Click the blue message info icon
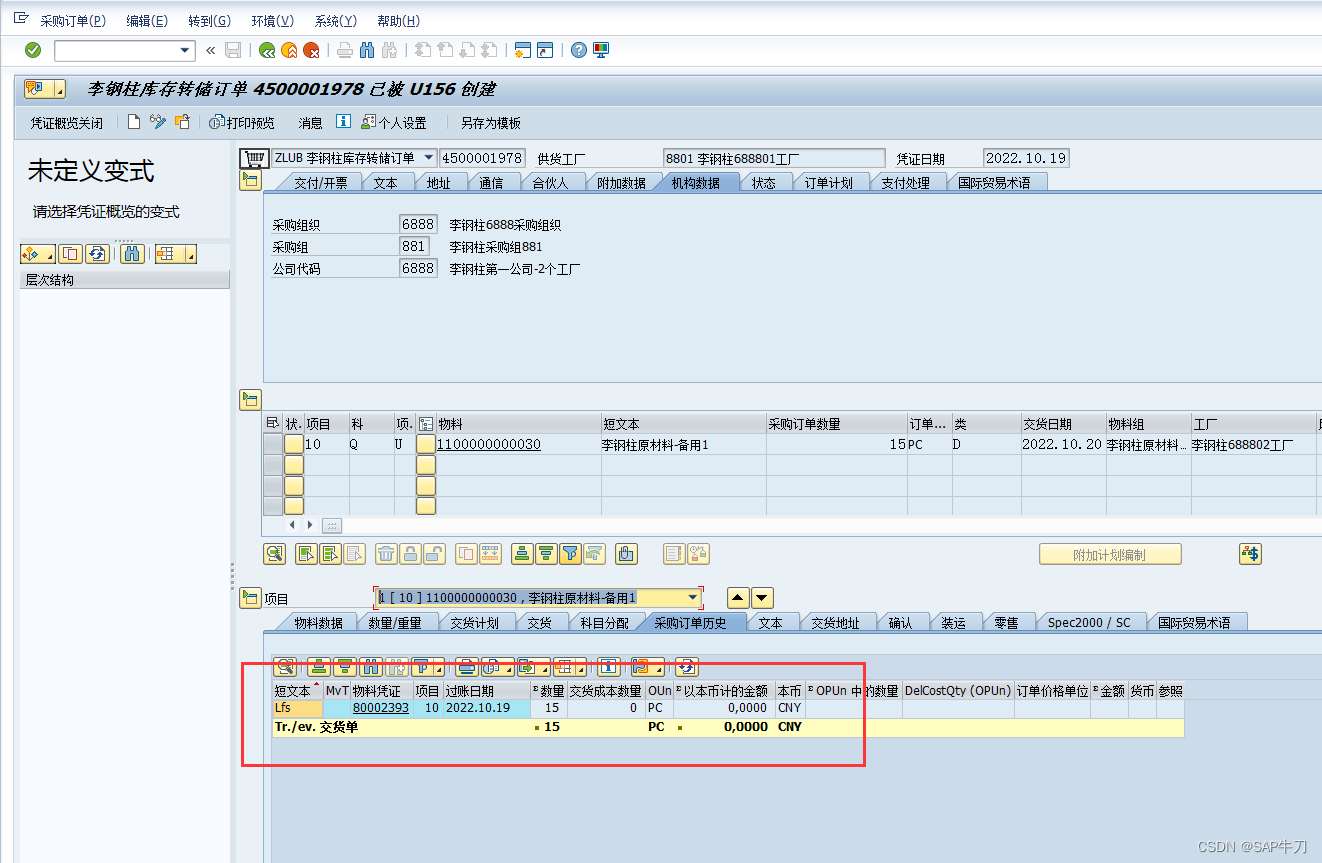 click(343, 122)
